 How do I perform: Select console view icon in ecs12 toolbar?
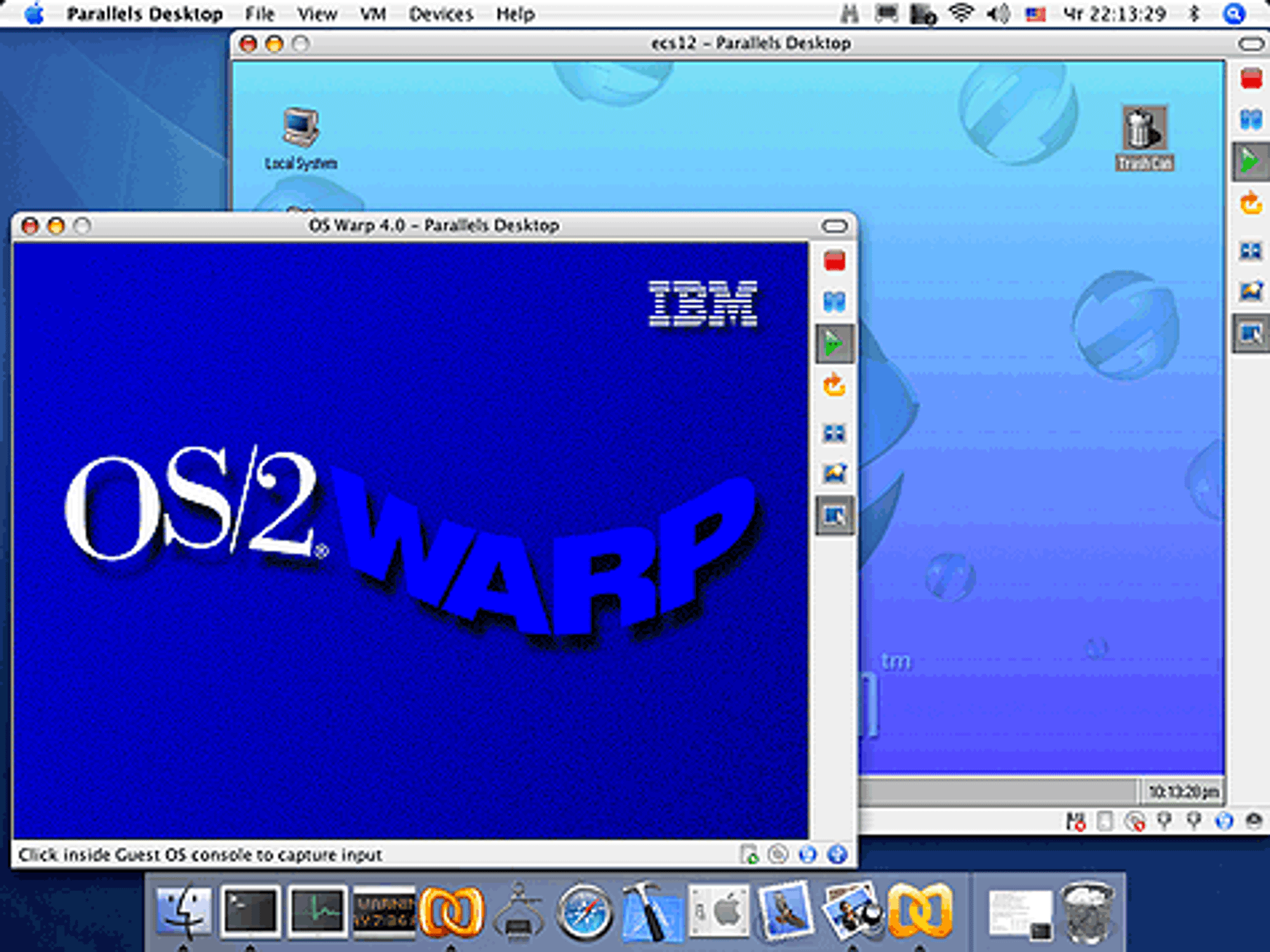tap(1250, 333)
